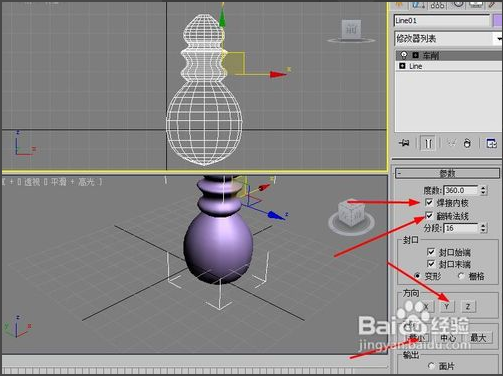Click the 透视 viewport label
Screen dimensions: 503x376
pos(32,182)
